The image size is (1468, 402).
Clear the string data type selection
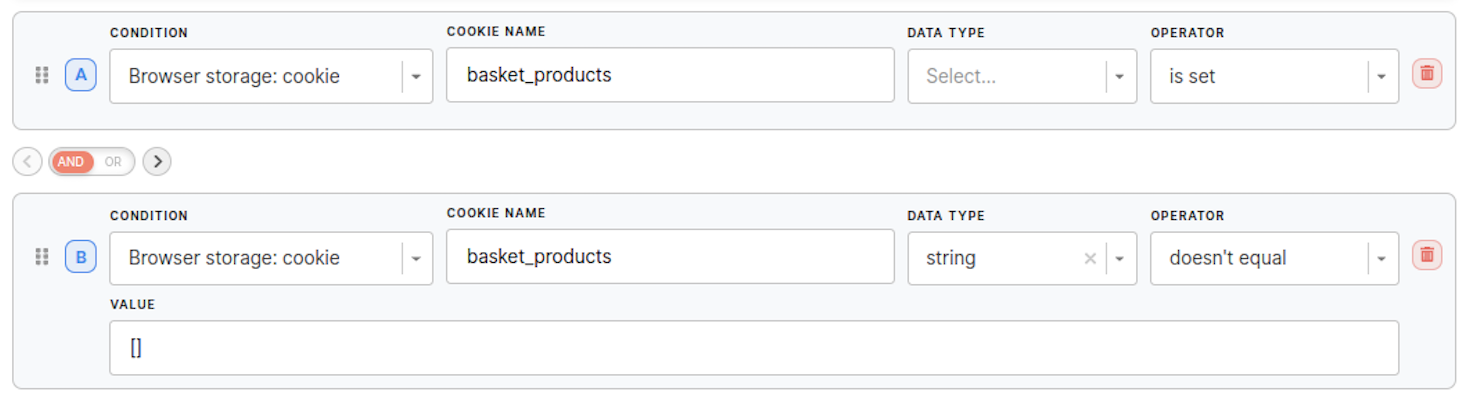(1090, 258)
